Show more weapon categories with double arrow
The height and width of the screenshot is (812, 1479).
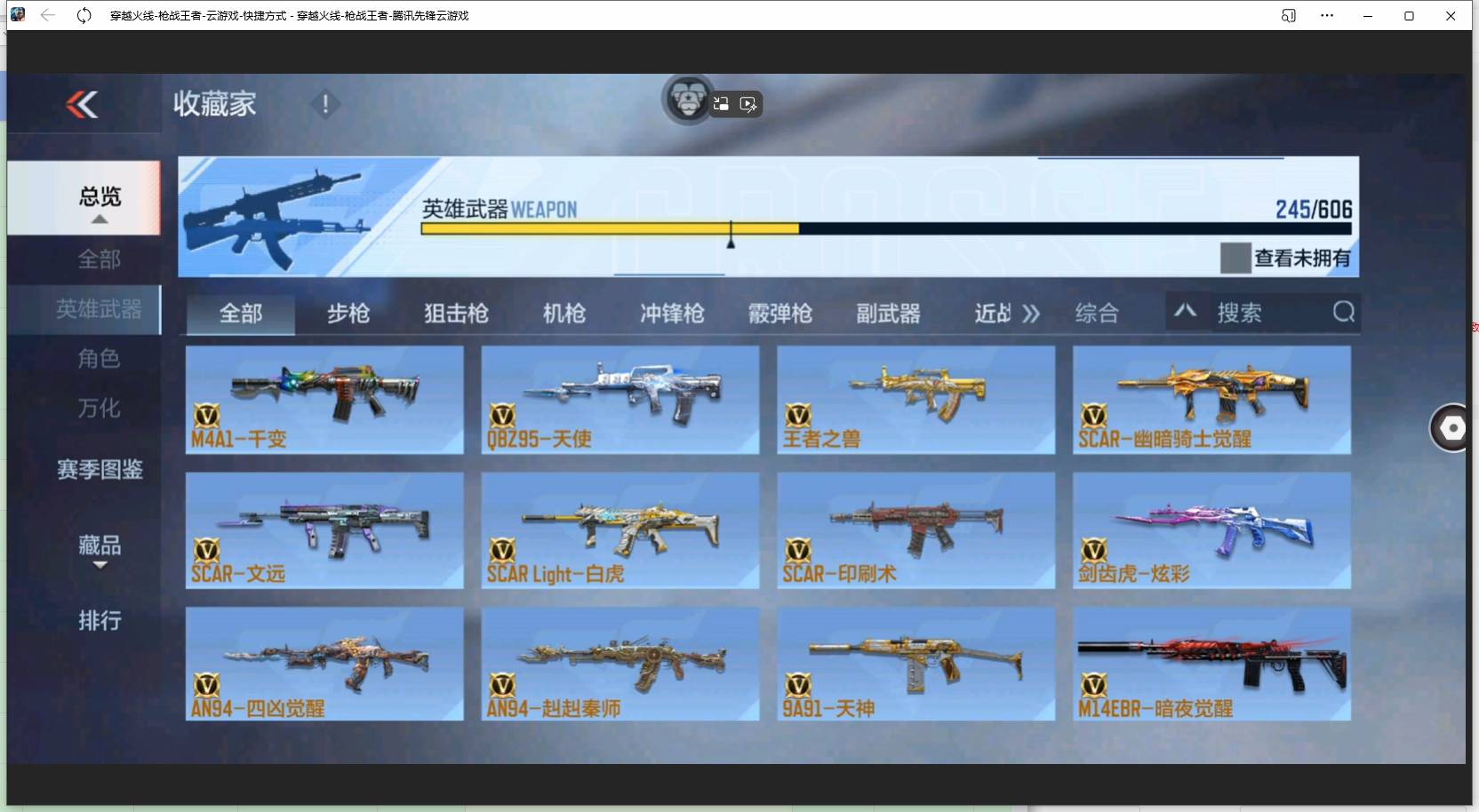(1031, 313)
